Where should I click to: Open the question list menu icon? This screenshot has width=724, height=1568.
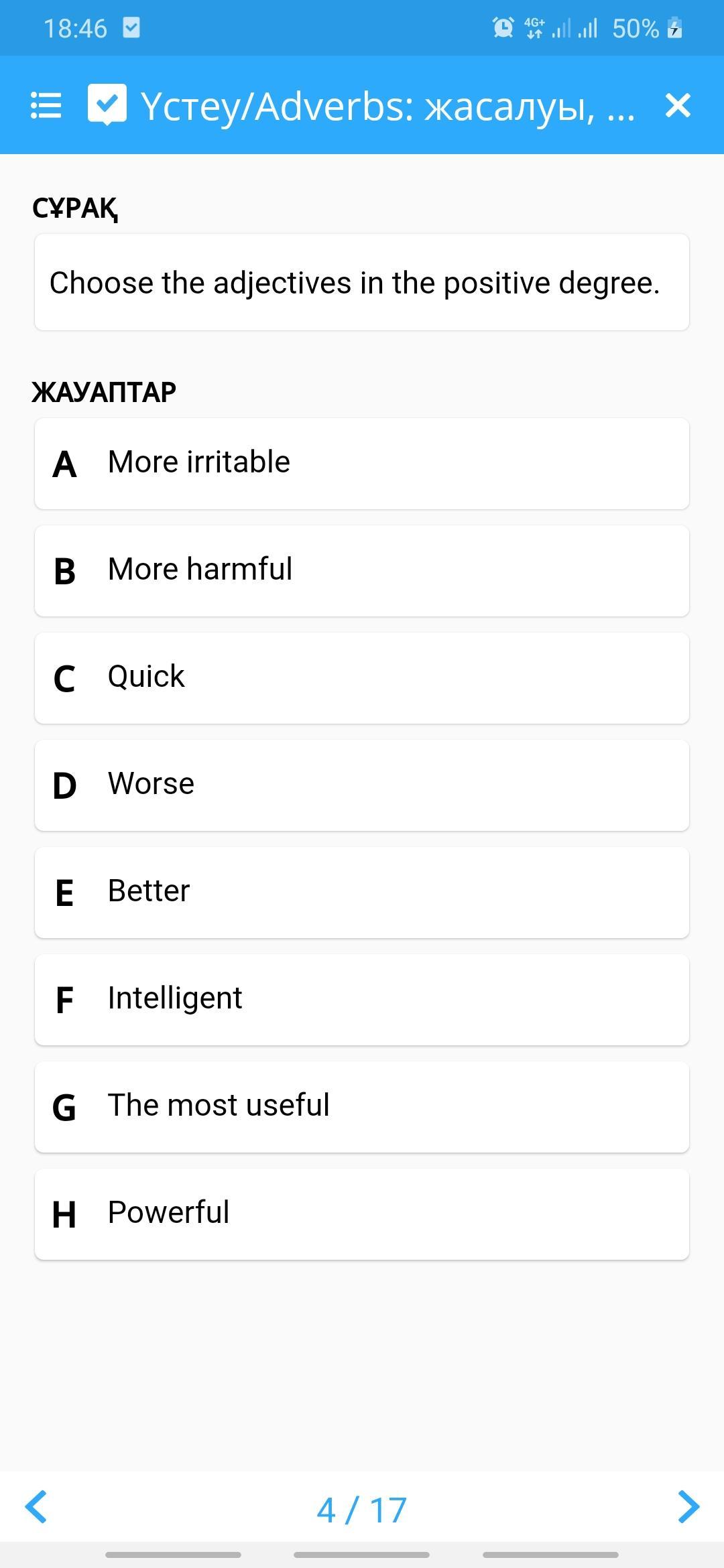pos(46,106)
